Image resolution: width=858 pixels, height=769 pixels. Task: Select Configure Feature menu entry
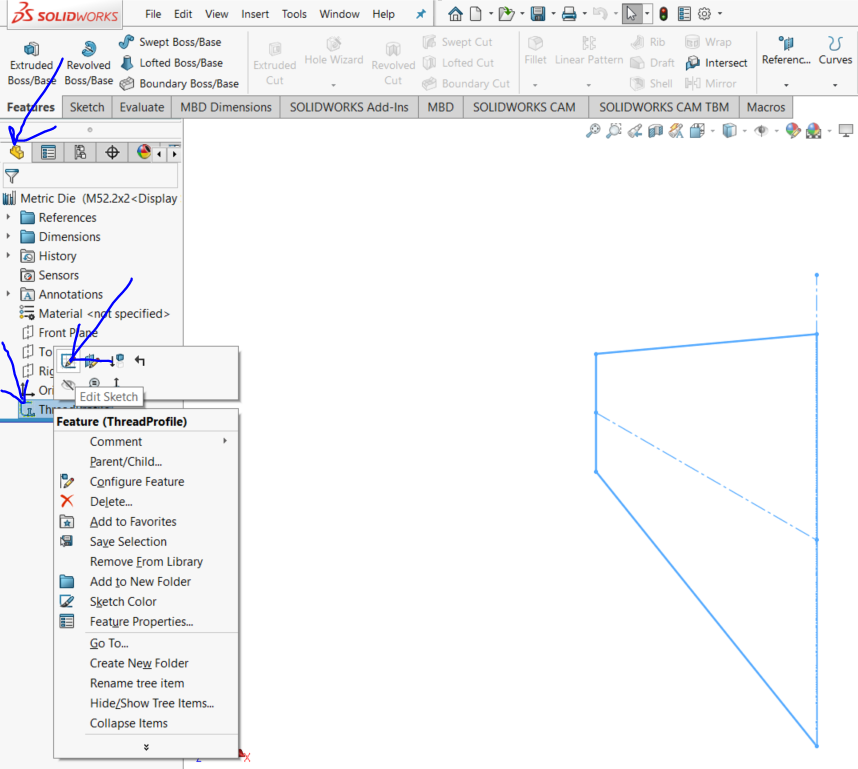(146, 482)
